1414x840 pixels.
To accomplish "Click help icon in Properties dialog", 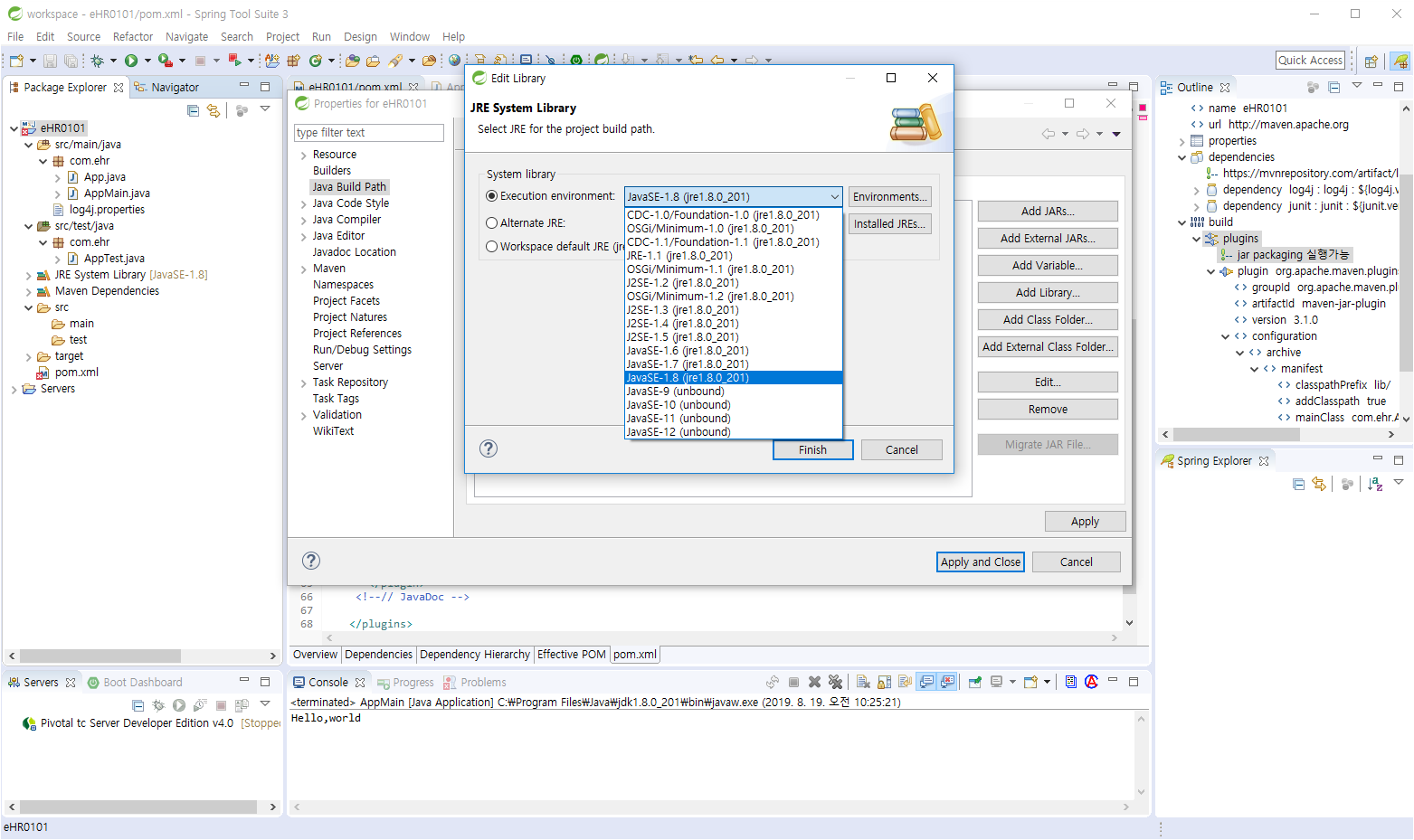I will point(311,561).
